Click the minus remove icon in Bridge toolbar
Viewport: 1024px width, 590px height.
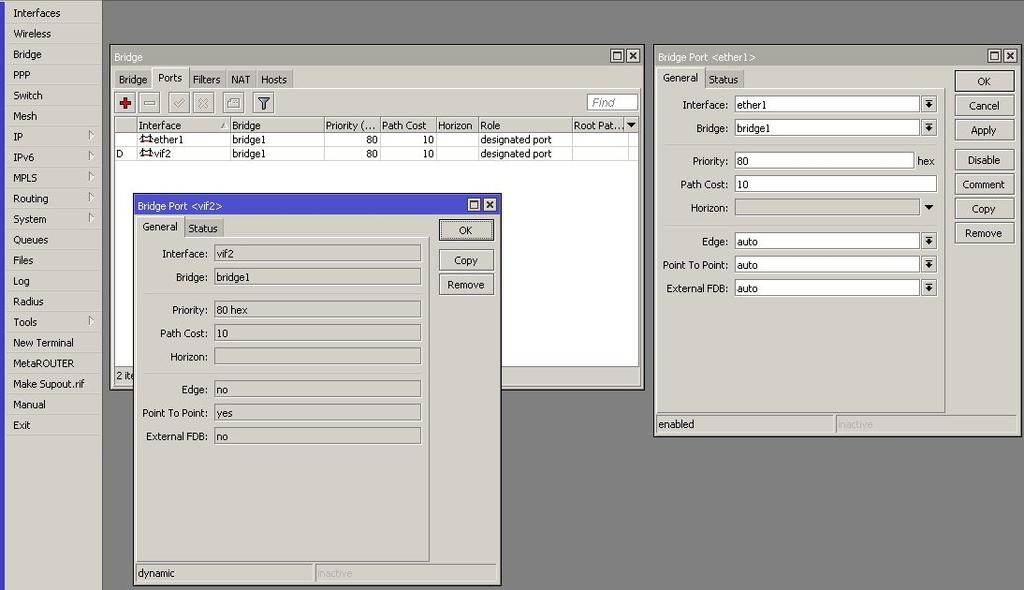150,103
